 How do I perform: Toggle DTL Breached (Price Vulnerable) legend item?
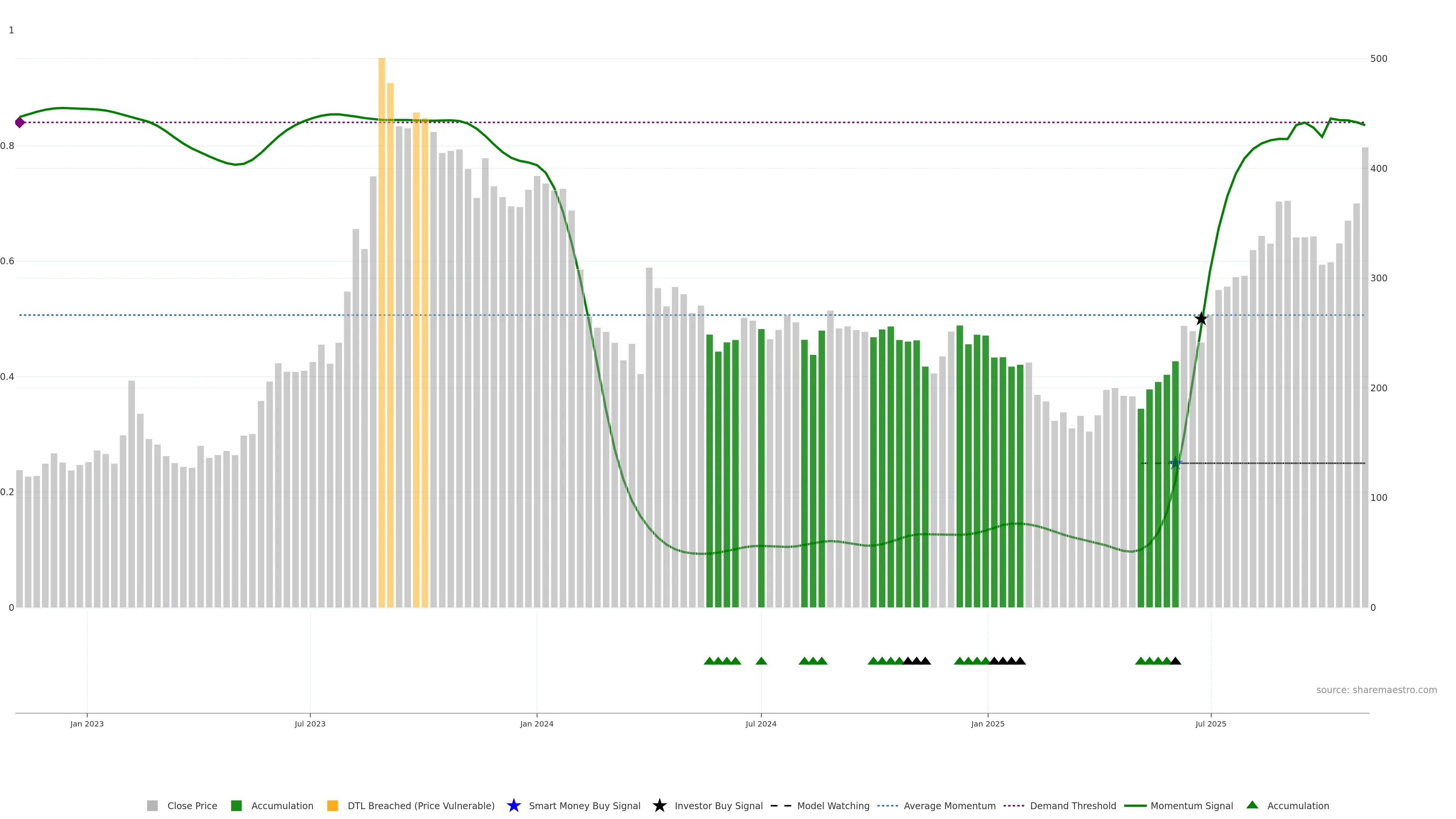420,805
